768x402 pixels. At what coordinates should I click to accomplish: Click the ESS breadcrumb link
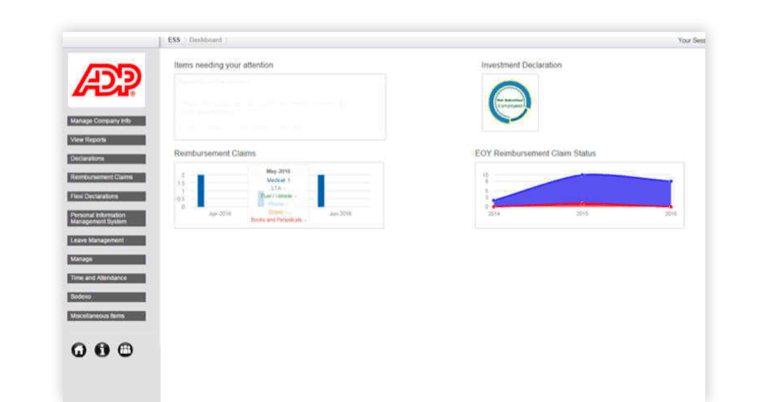[x=174, y=40]
